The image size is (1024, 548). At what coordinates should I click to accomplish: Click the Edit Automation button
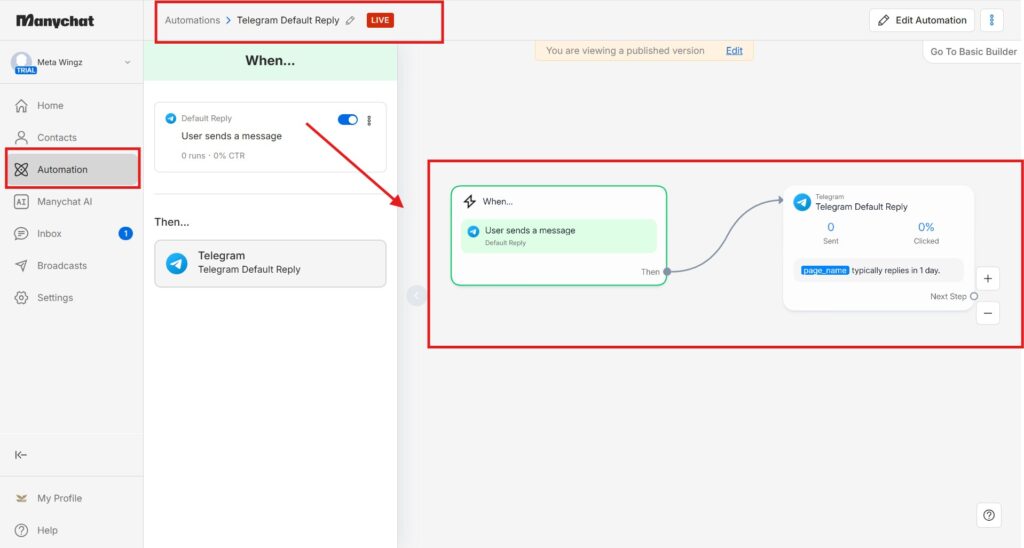921,20
